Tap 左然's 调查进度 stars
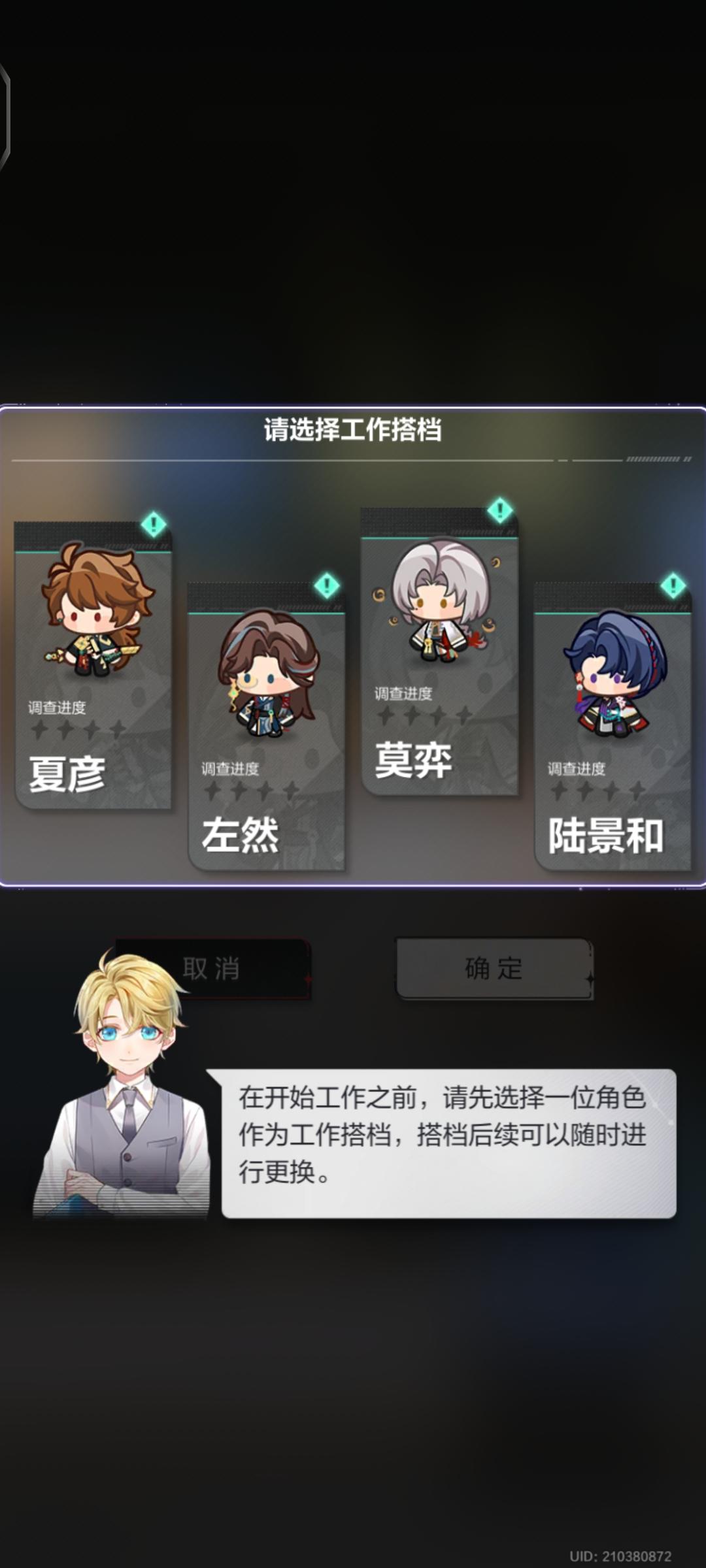This screenshot has width=706, height=1568. [x=252, y=791]
